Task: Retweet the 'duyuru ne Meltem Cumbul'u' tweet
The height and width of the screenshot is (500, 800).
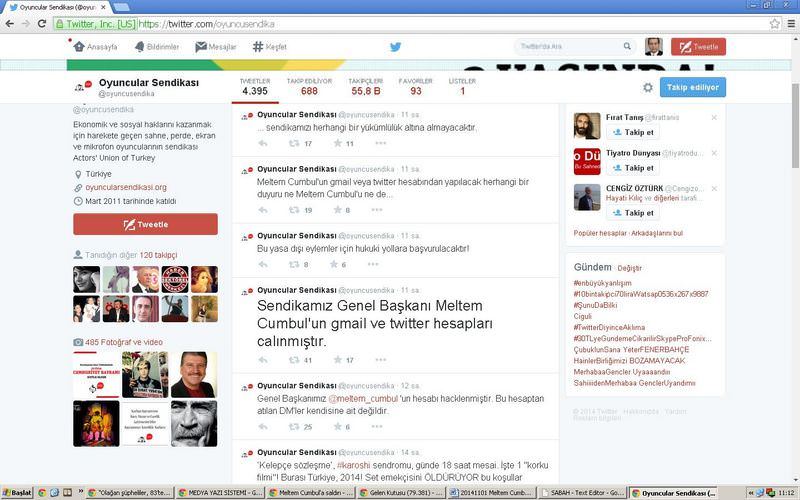Action: (294, 210)
